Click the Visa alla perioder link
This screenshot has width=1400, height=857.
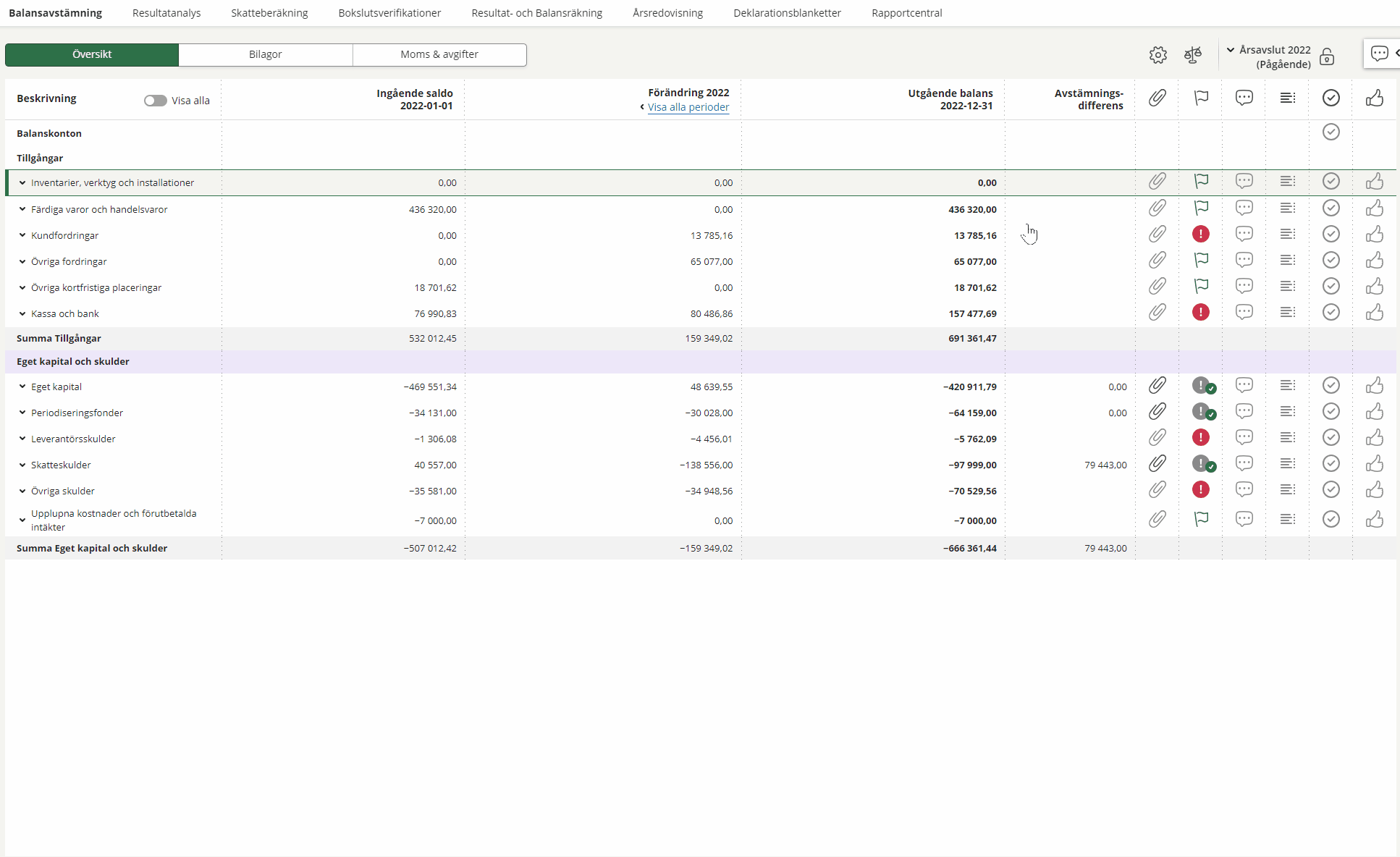point(688,107)
